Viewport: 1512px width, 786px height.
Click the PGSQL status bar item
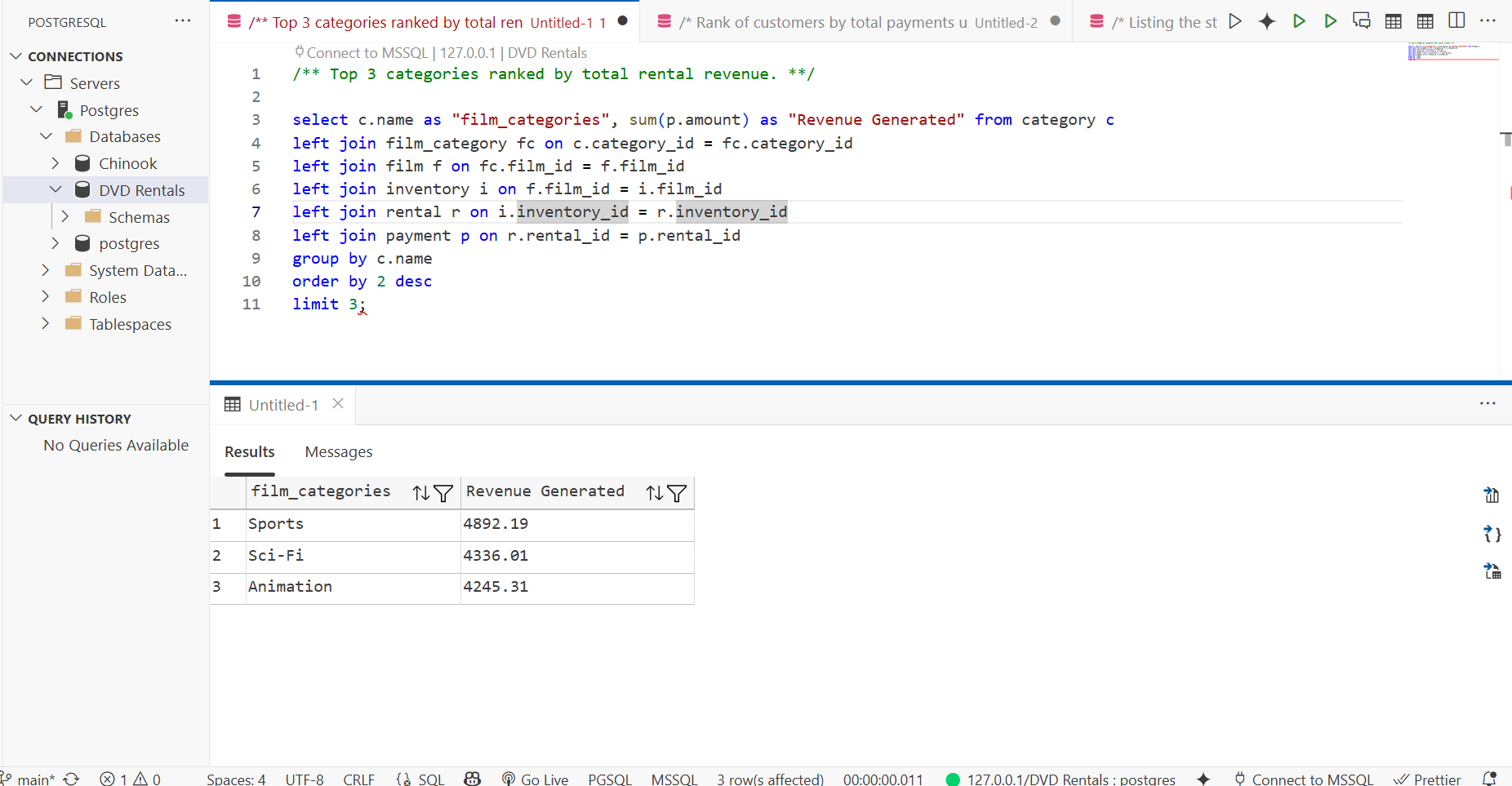pyautogui.click(x=610, y=779)
